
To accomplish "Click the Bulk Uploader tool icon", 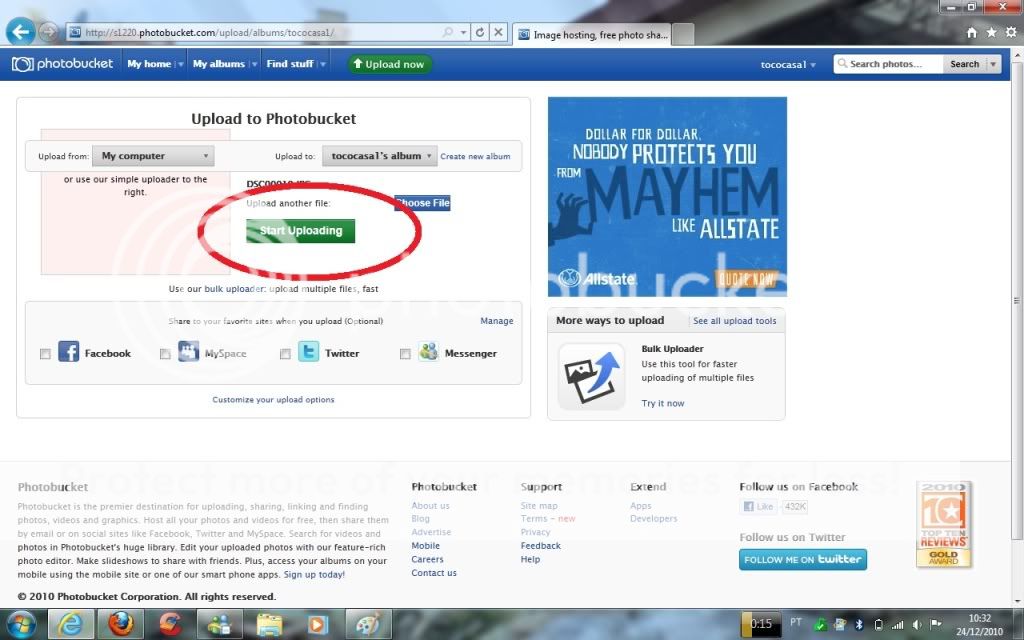I will 591,376.
